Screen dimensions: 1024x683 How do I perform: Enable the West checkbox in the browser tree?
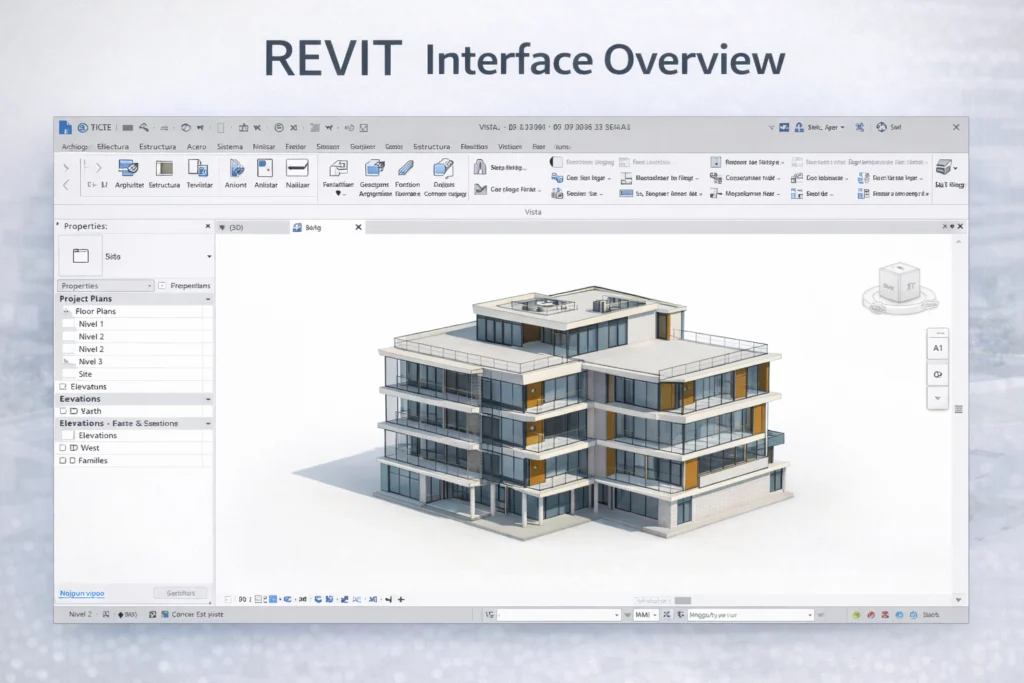(62, 448)
